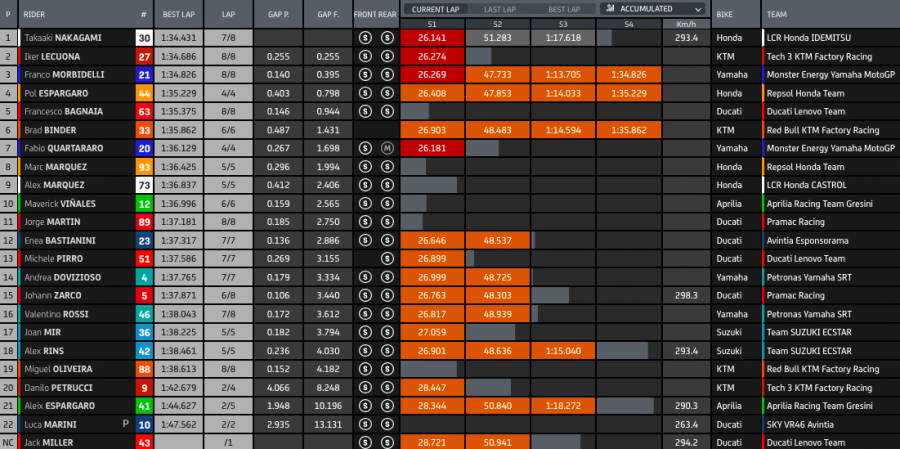The image size is (900, 449).
Task: Click Morbidelli's 1:34.826 S4 time cell
Action: (x=628, y=74)
